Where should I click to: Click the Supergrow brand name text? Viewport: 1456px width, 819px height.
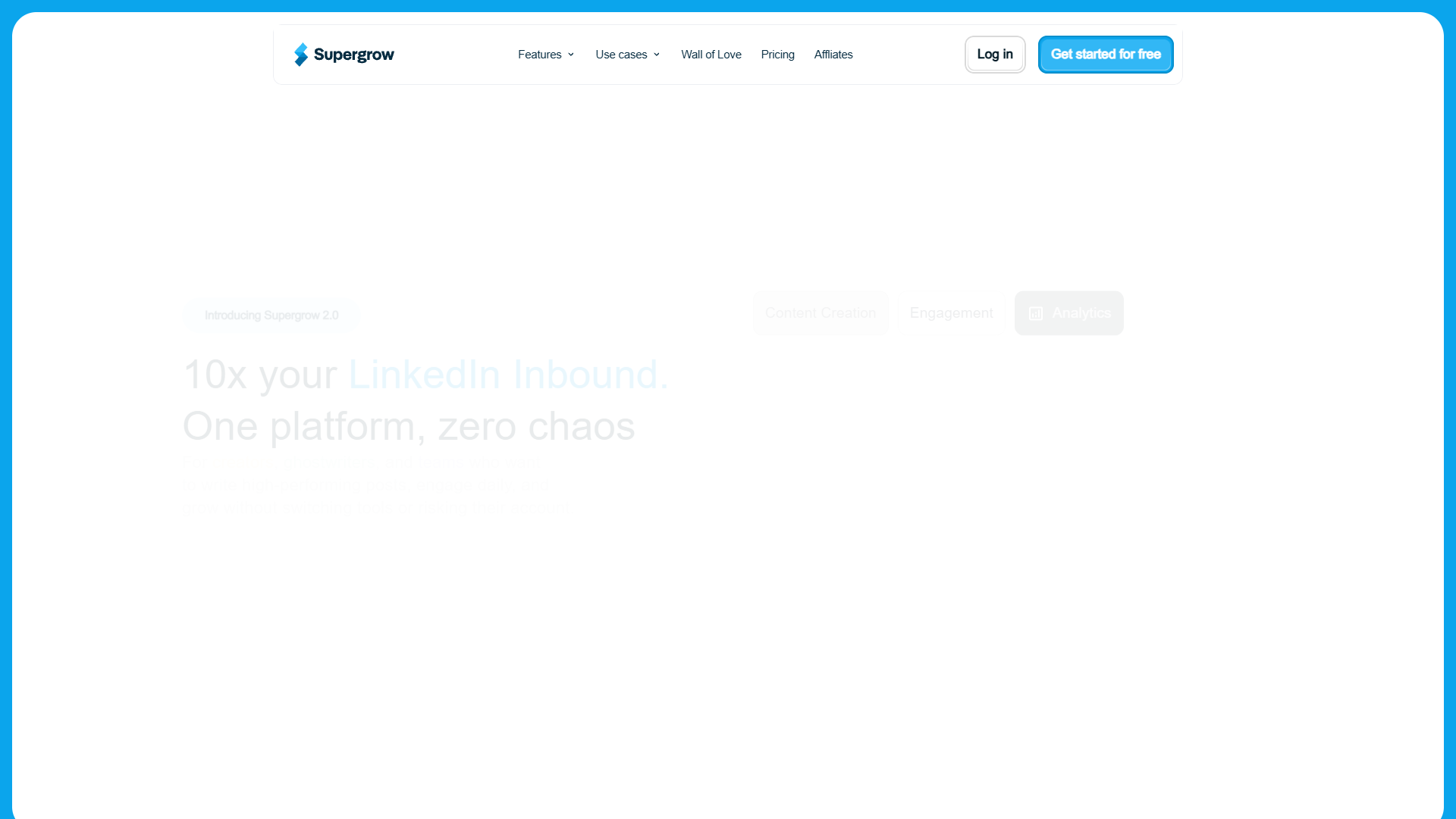tap(354, 55)
